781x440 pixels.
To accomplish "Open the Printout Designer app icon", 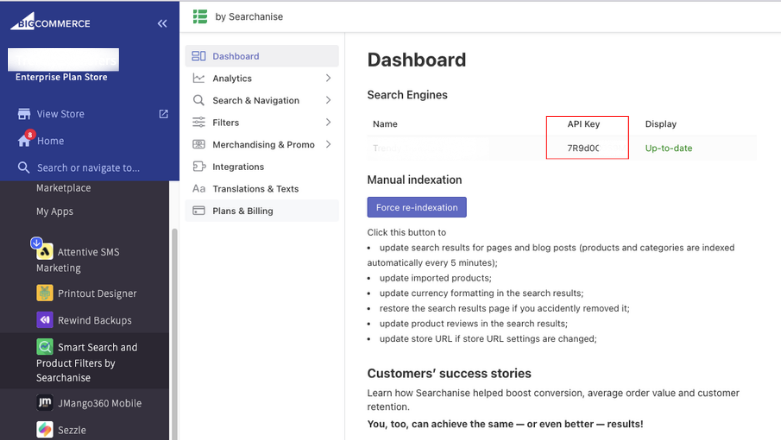I will click(x=45, y=293).
